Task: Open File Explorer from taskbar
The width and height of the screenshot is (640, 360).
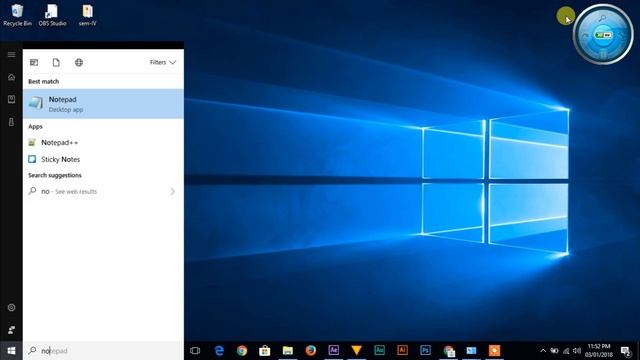Action: pos(288,351)
